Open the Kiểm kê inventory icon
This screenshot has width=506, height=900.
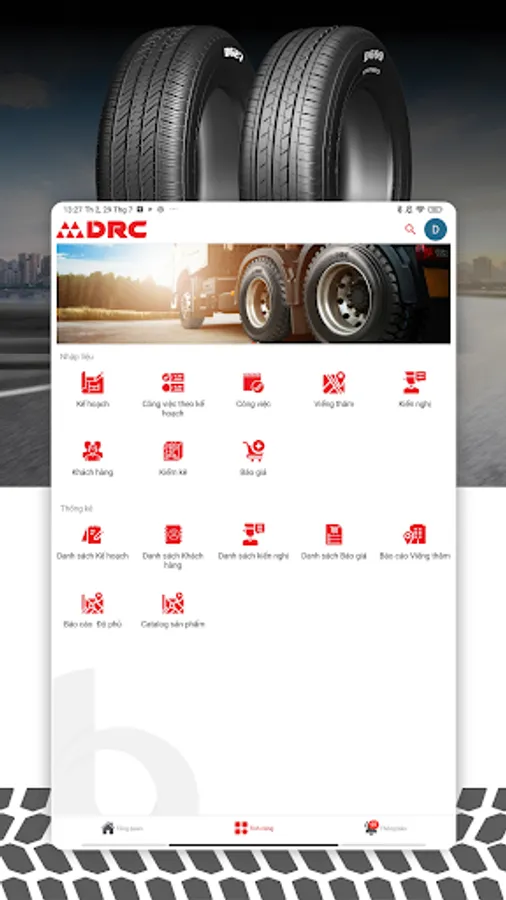[x=173, y=451]
